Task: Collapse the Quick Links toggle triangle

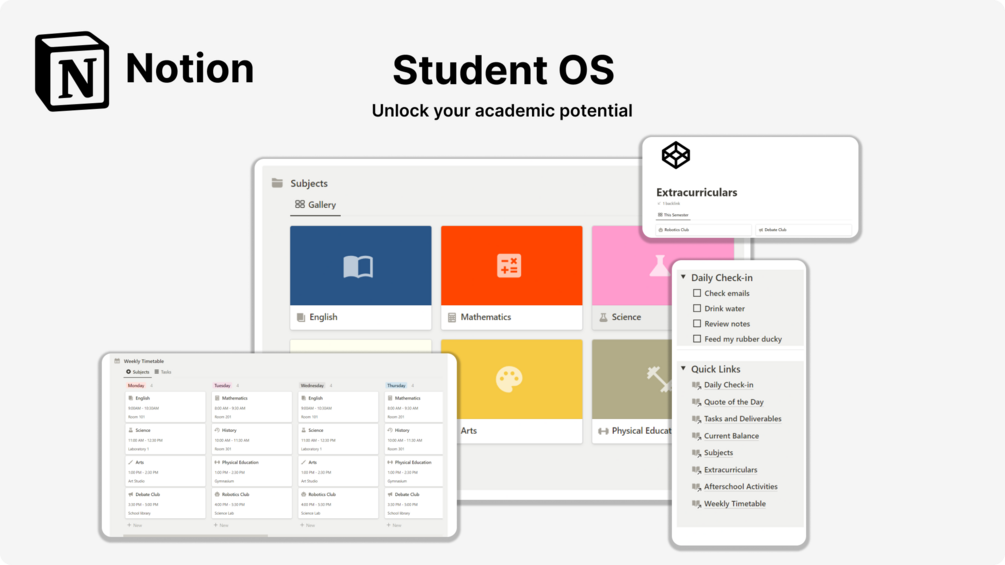Action: tap(683, 369)
